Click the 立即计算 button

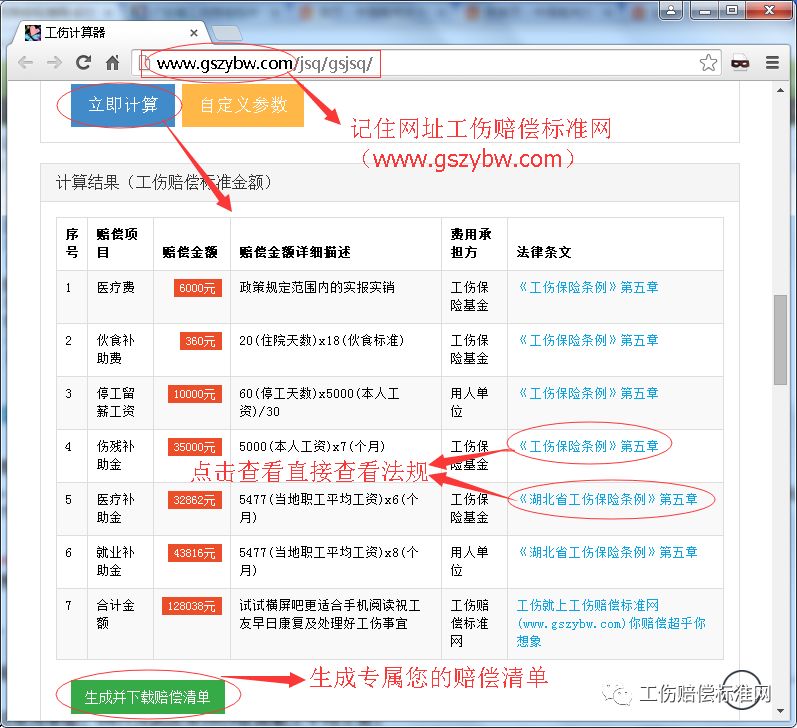pyautogui.click(x=123, y=105)
